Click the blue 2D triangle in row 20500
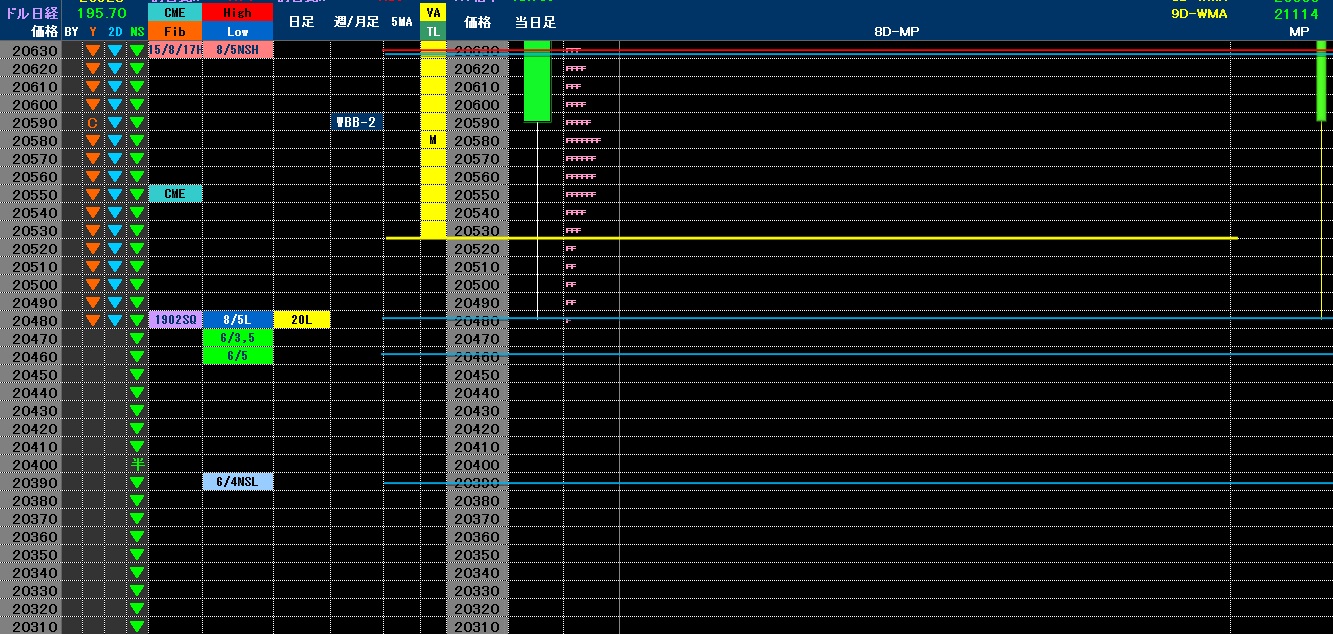Image resolution: width=1333 pixels, height=634 pixels. click(x=115, y=284)
